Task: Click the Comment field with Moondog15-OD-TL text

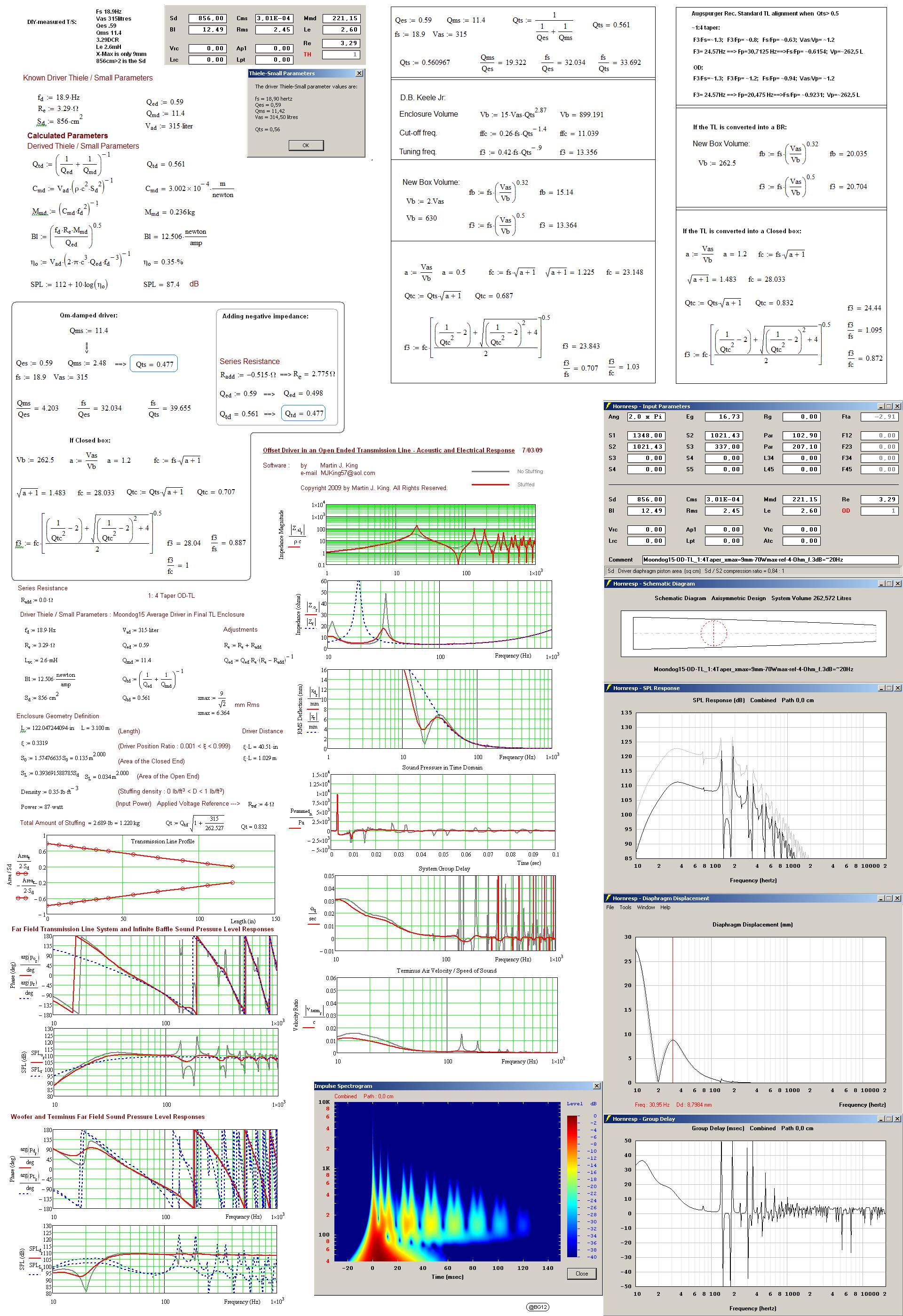Action: (x=770, y=560)
